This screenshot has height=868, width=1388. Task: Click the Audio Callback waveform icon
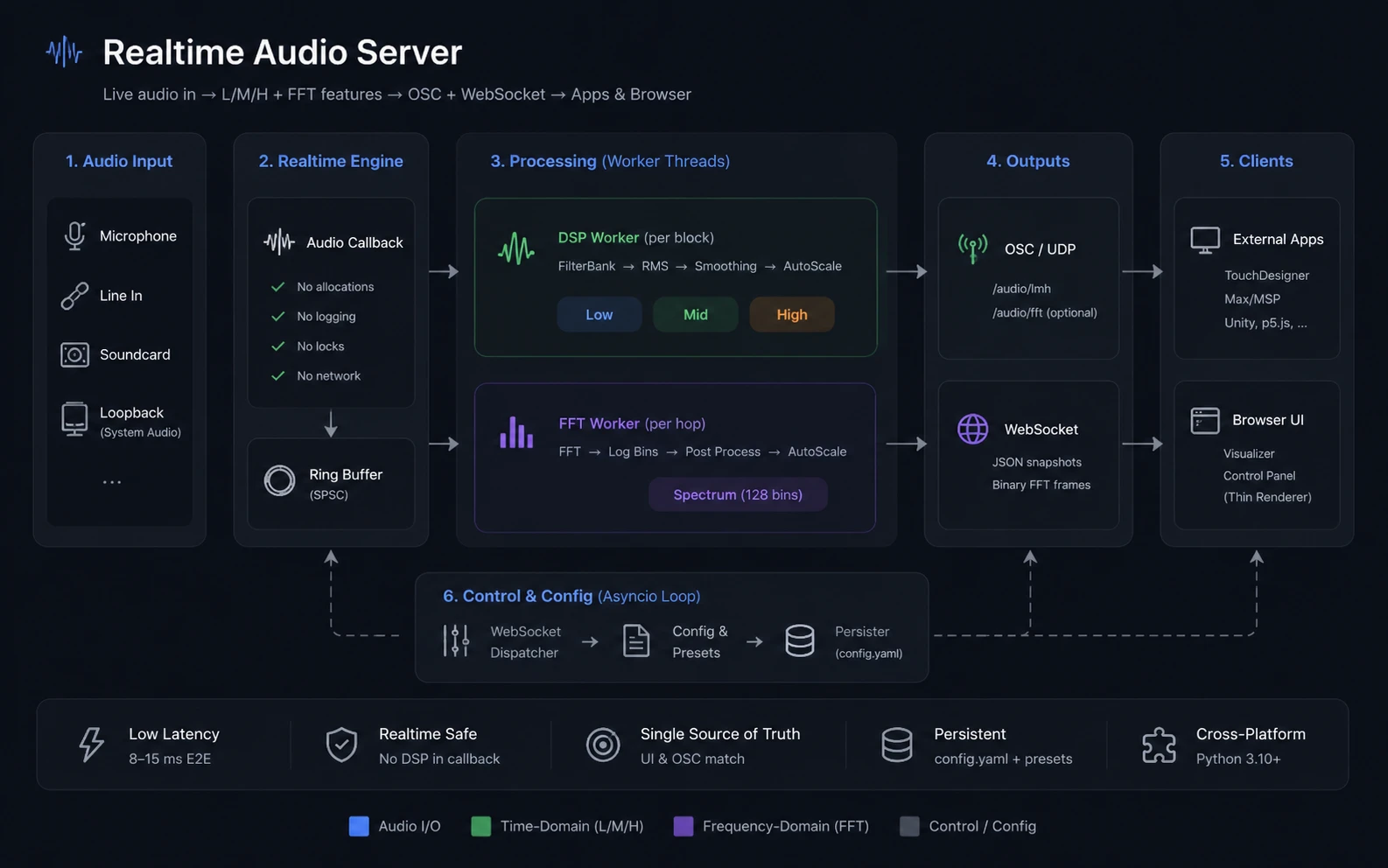click(279, 241)
